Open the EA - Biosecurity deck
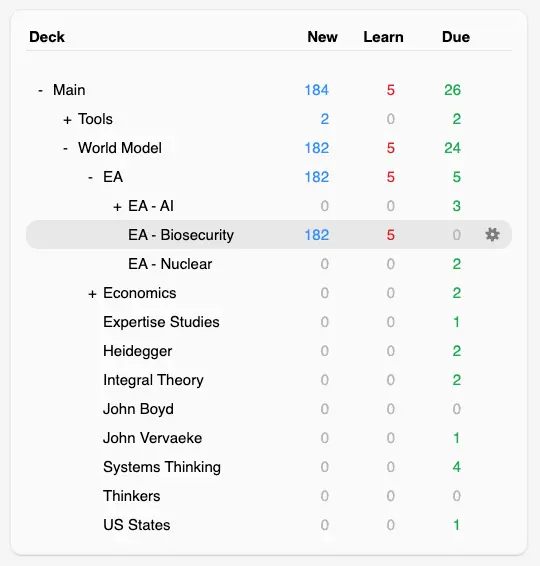The image size is (540, 566). 181,235
